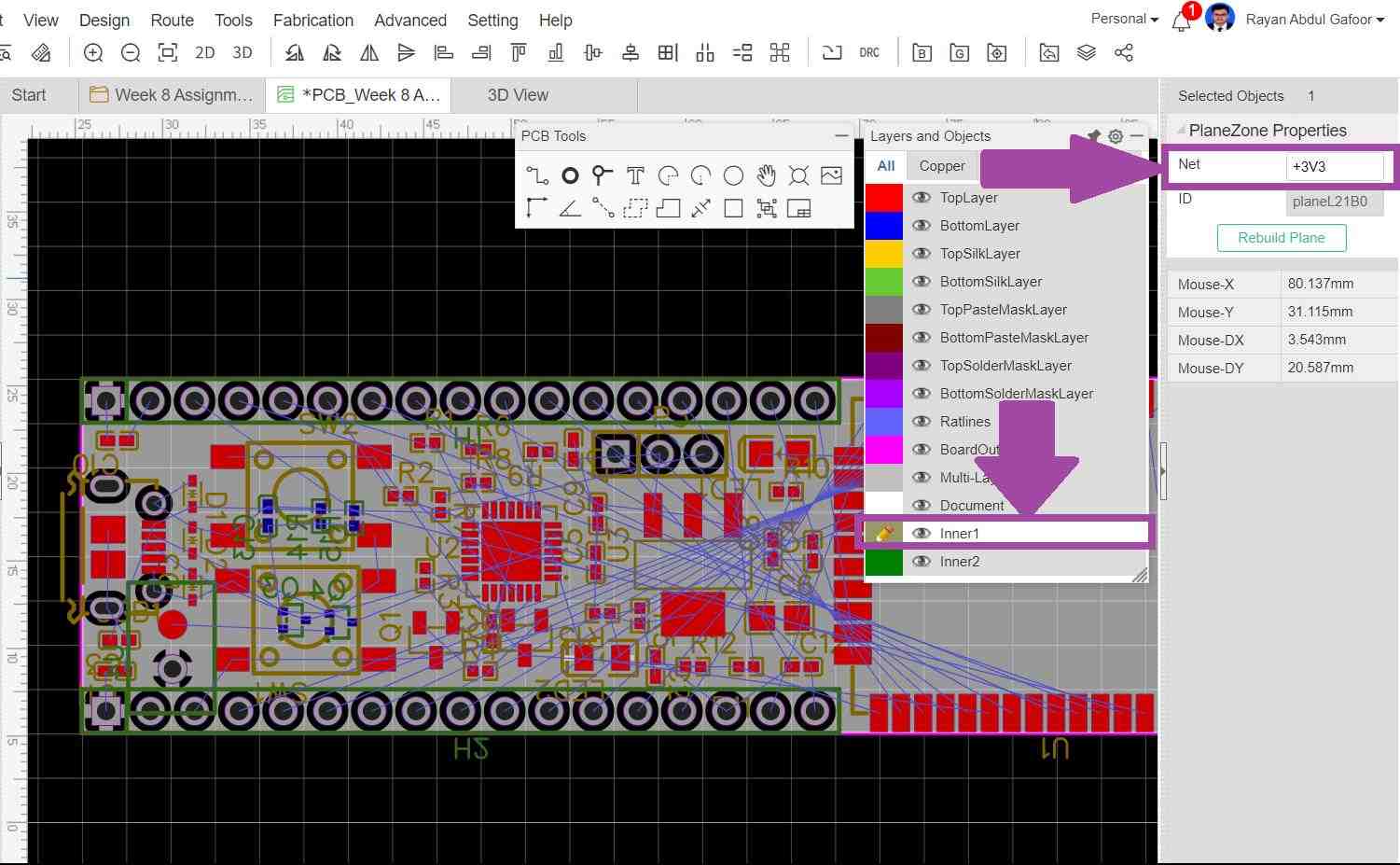Click the red TopLayer color swatch
1400x865 pixels.
click(x=883, y=198)
